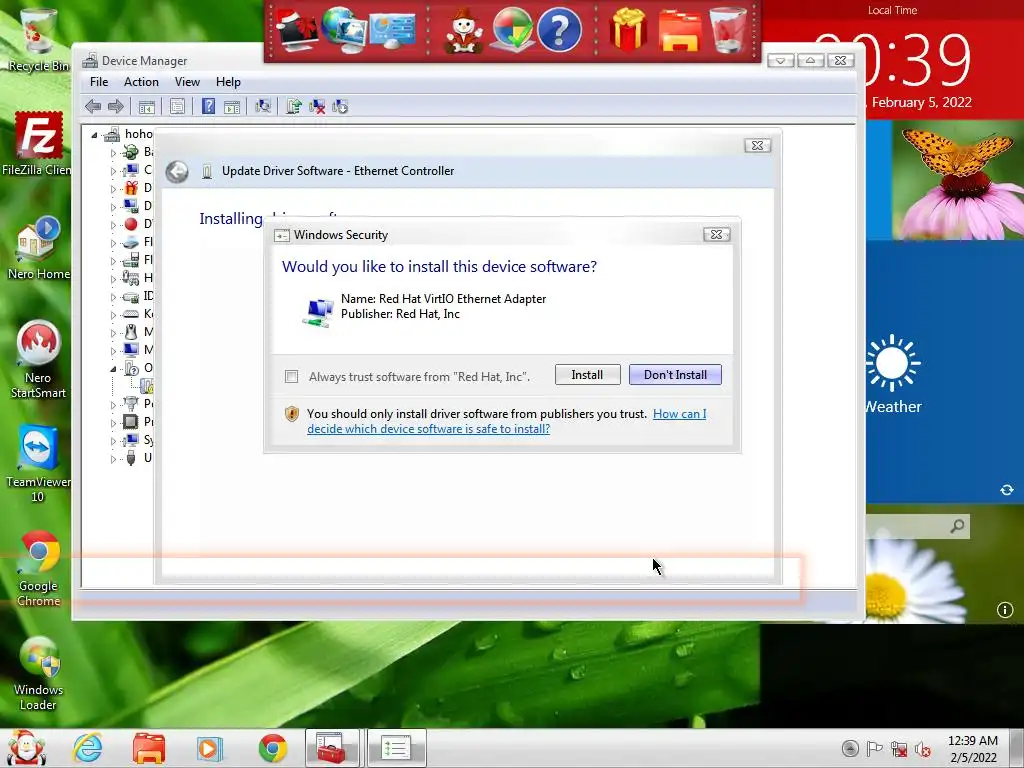Click the blue Help toolbar icon

[208, 106]
